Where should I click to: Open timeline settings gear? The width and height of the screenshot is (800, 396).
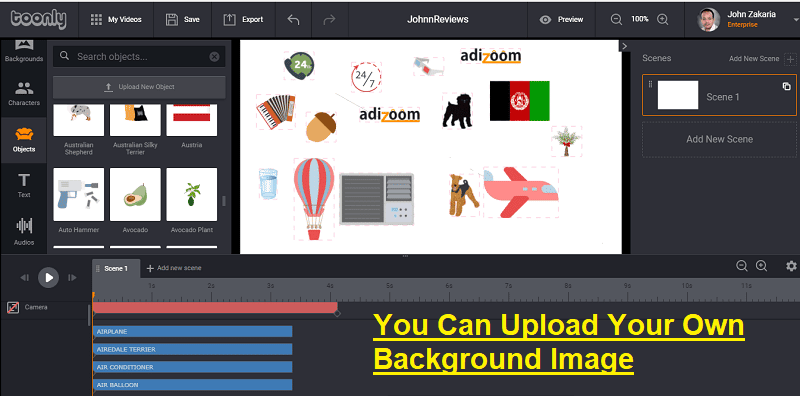(x=791, y=266)
